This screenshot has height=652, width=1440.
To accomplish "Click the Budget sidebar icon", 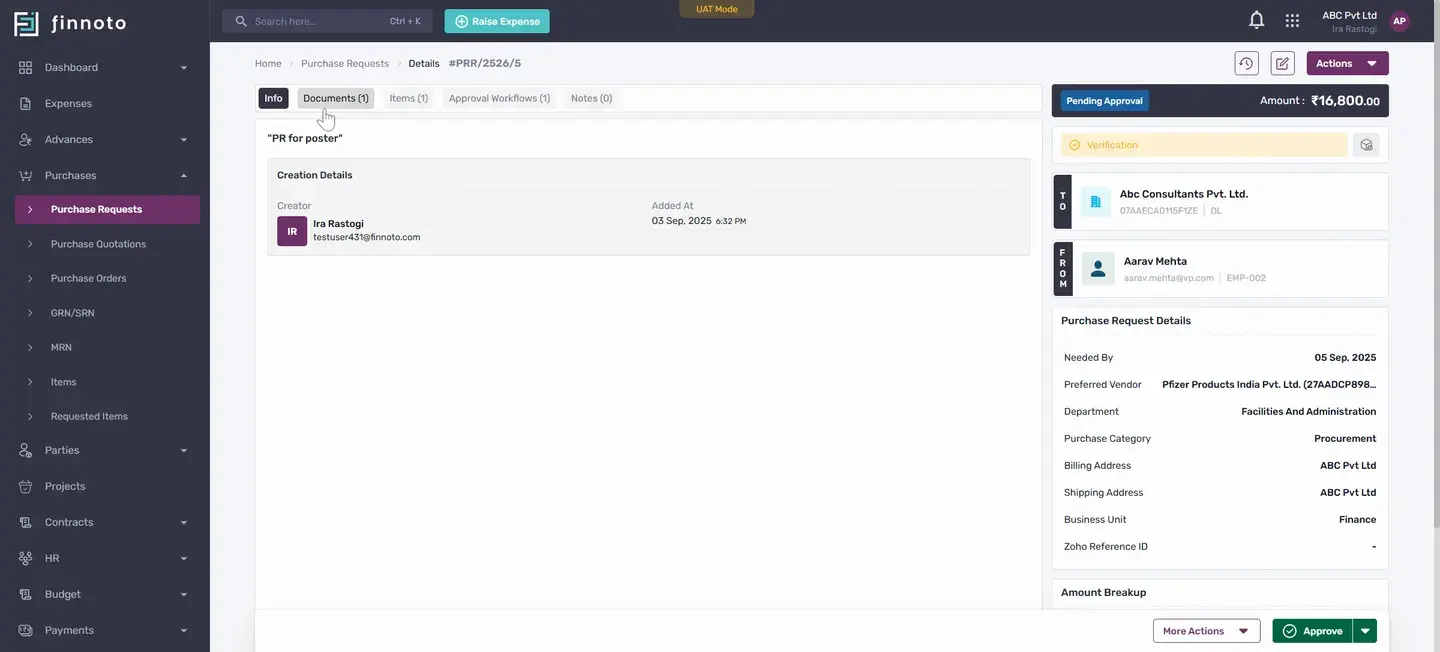I will [x=26, y=594].
